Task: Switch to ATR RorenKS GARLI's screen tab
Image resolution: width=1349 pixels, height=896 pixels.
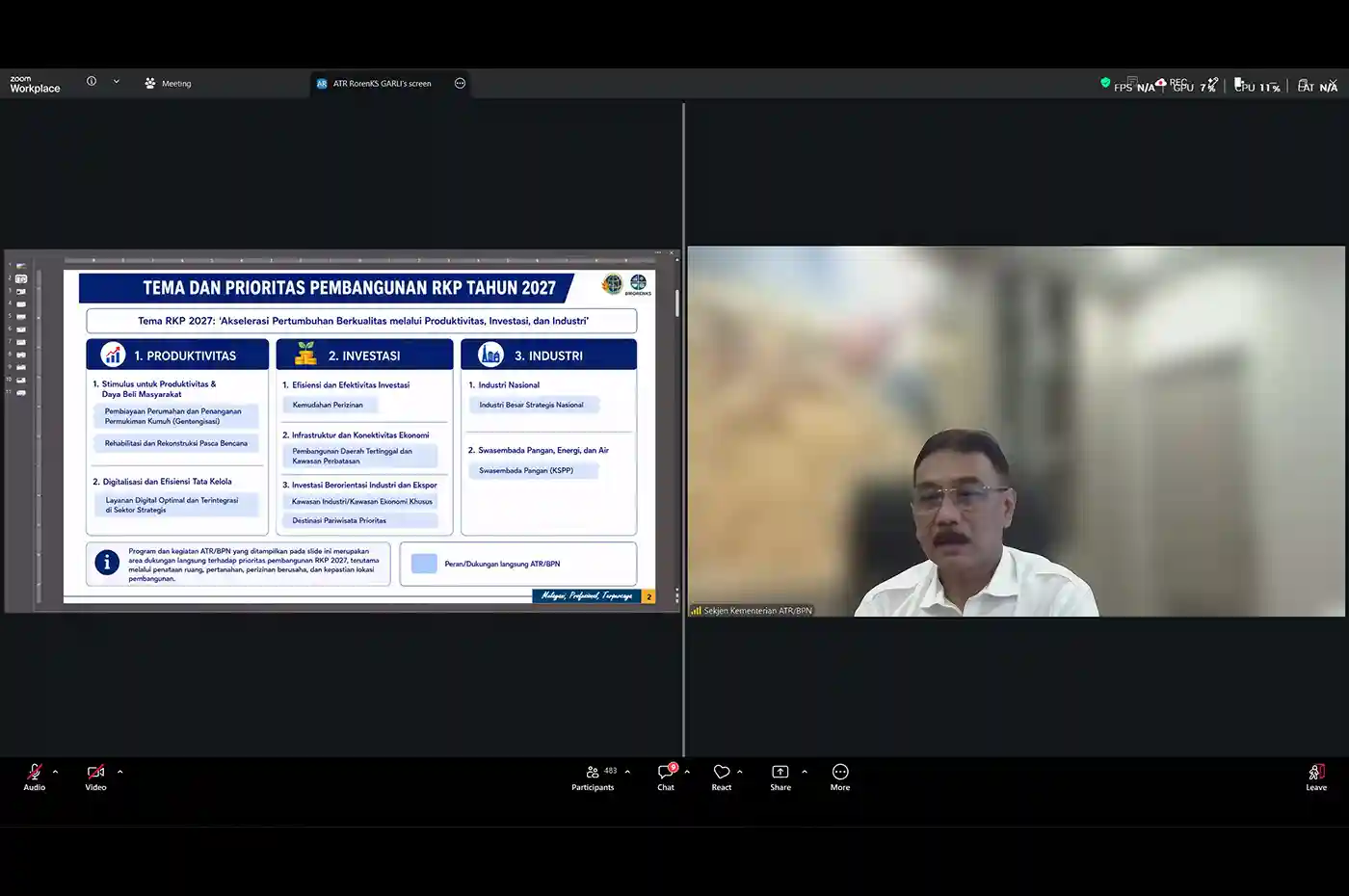Action: point(374,84)
